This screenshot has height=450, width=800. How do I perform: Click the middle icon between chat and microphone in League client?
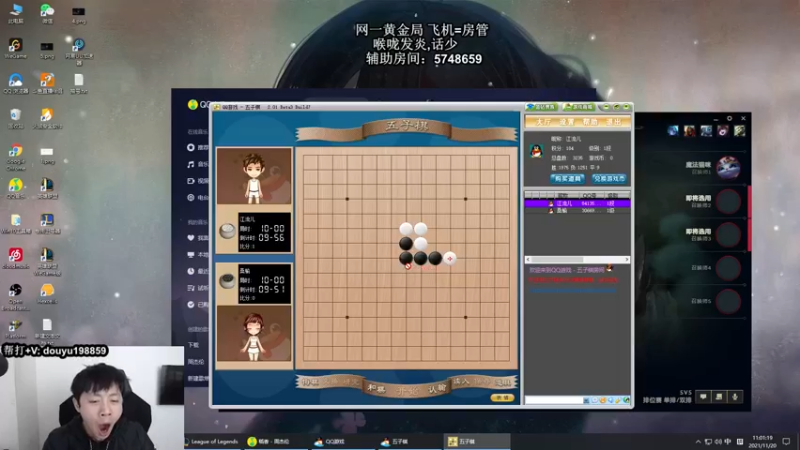[x=719, y=396]
